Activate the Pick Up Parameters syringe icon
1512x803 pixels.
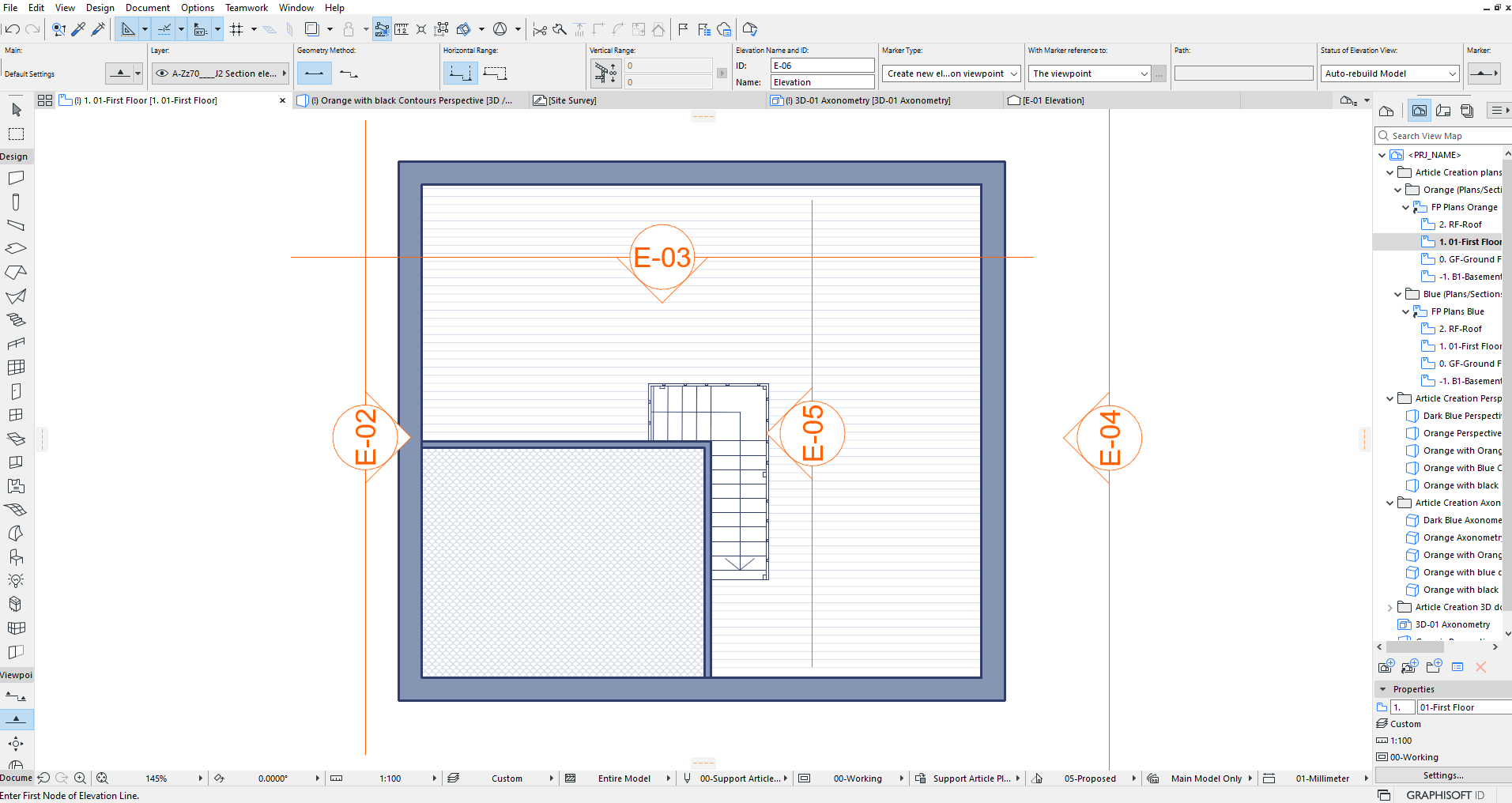coord(78,28)
